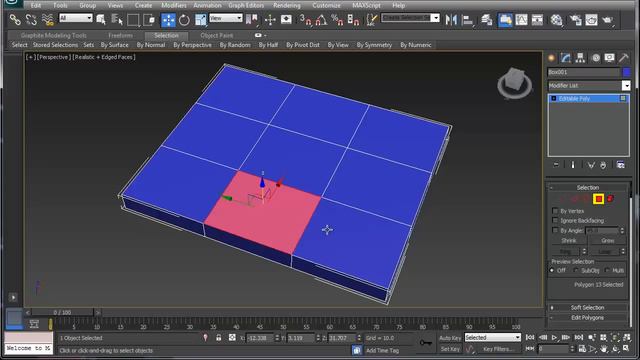Collapse the Edit Polygons rollout
The width and height of the screenshot is (640, 360).
pyautogui.click(x=587, y=318)
